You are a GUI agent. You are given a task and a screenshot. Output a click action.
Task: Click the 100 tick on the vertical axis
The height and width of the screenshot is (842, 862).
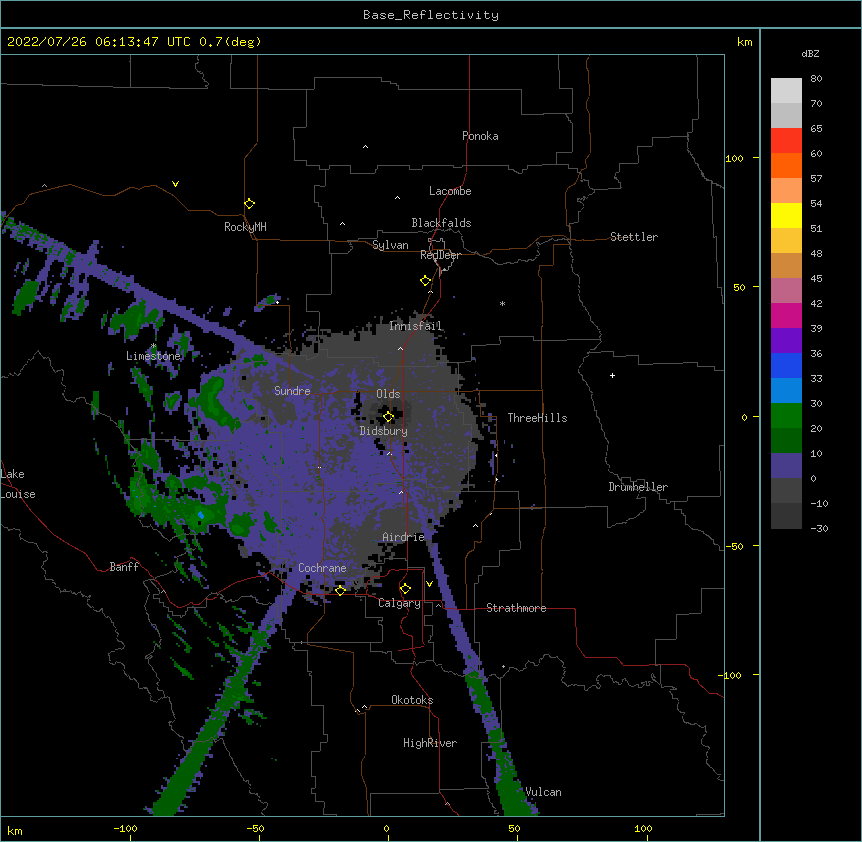(734, 158)
